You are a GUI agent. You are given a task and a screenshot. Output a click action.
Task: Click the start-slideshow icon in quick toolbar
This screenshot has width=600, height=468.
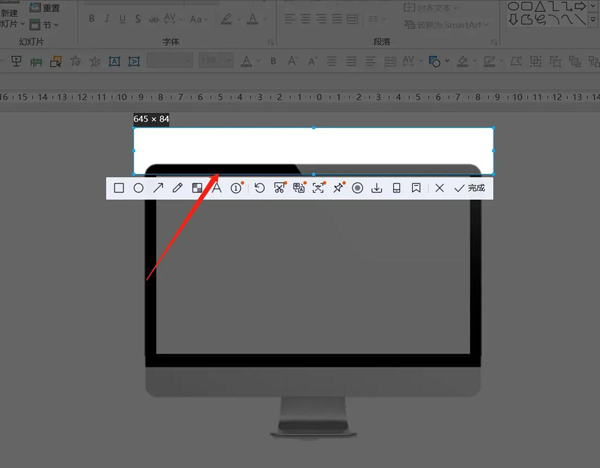point(16,61)
